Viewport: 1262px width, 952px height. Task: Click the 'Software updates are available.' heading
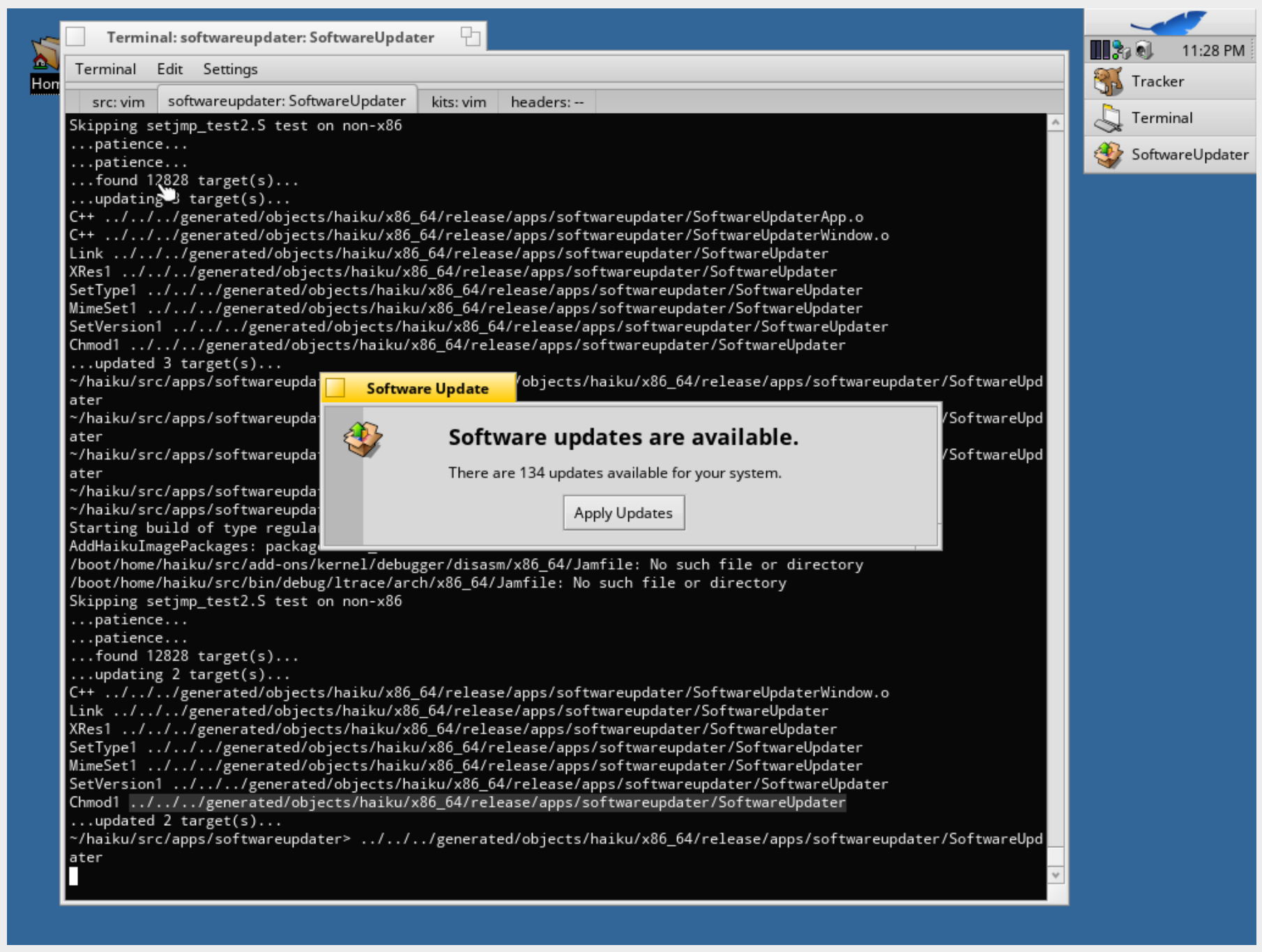[623, 437]
